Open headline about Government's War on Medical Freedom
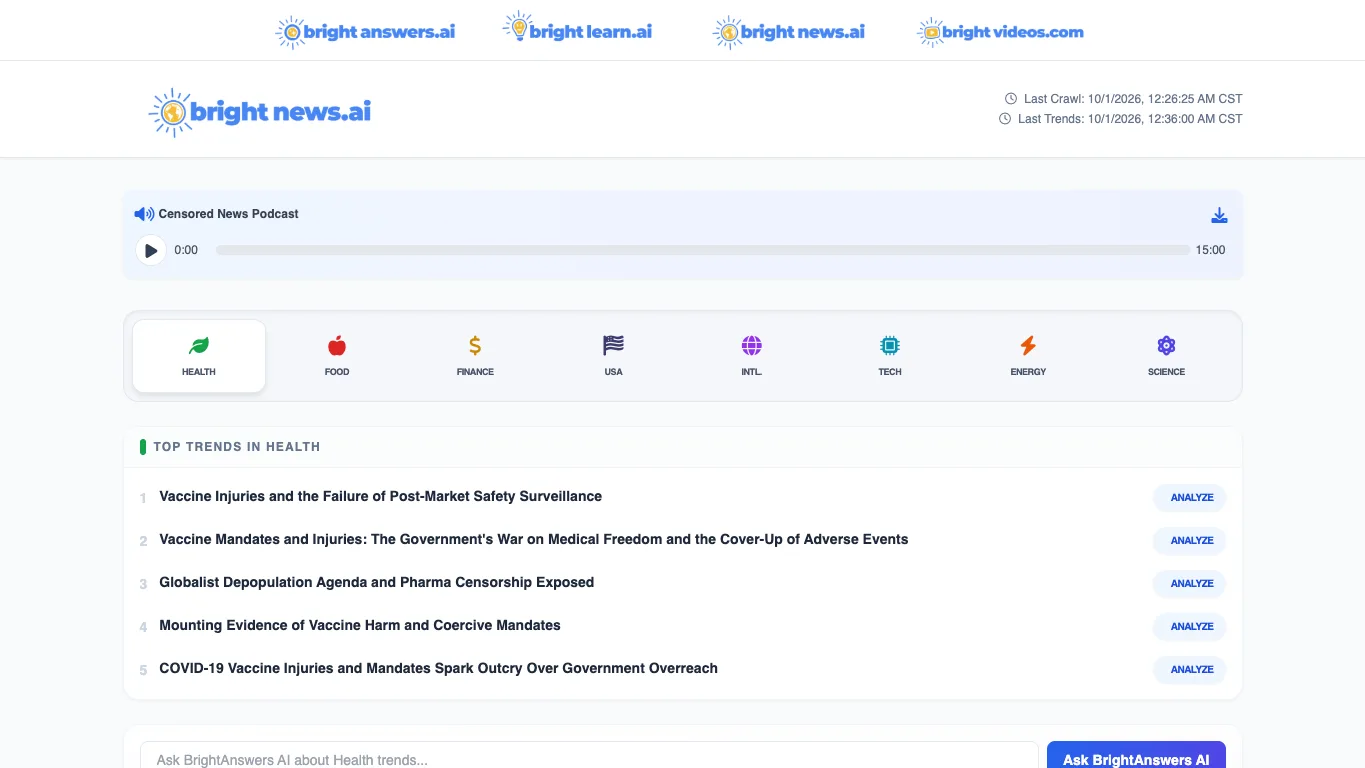The image size is (1365, 768). (x=534, y=539)
